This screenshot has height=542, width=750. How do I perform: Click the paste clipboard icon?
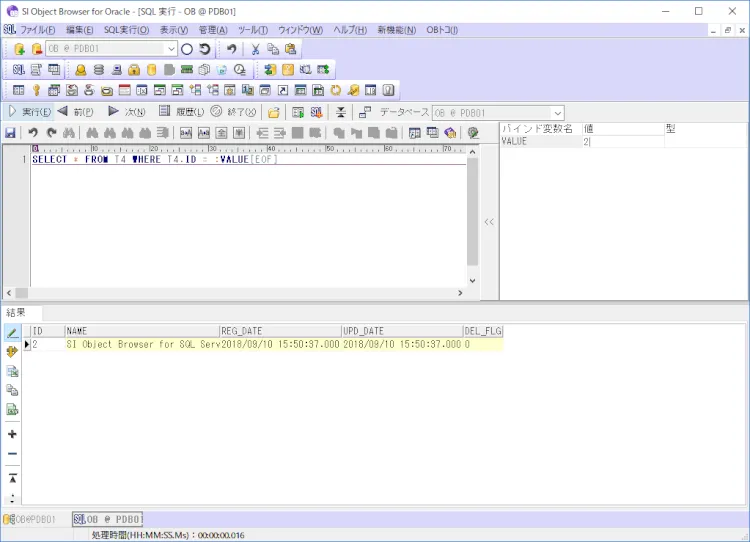[x=290, y=49]
